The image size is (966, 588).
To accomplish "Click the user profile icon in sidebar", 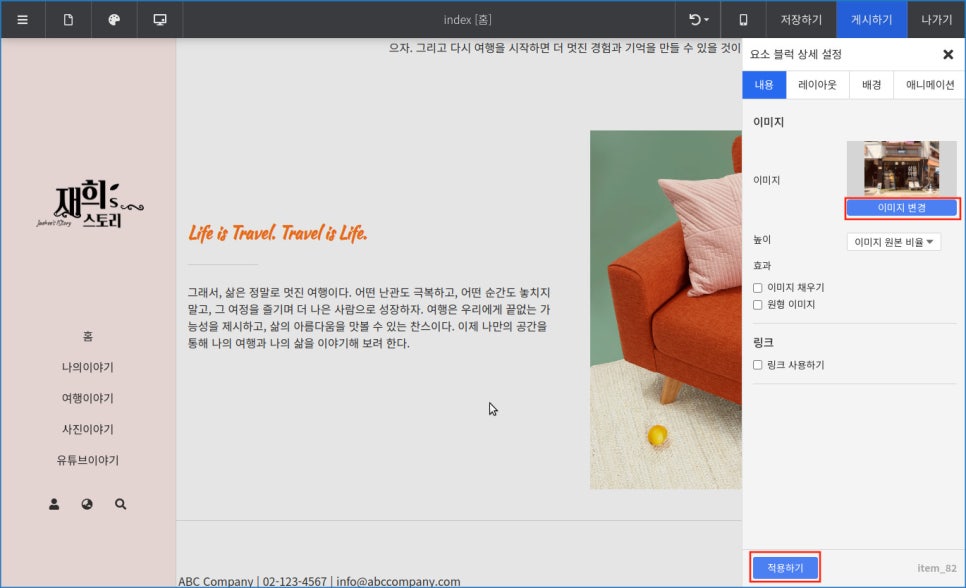I will (x=54, y=504).
